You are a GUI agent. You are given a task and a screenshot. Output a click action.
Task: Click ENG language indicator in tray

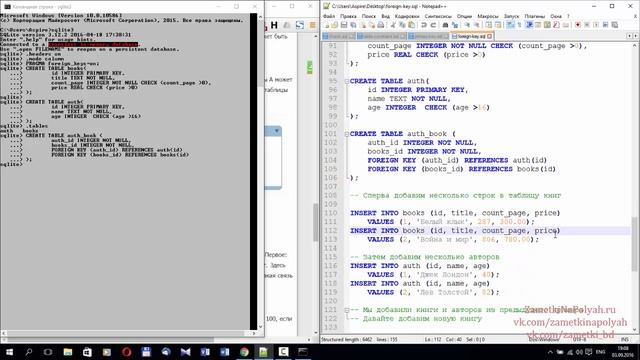(600, 352)
